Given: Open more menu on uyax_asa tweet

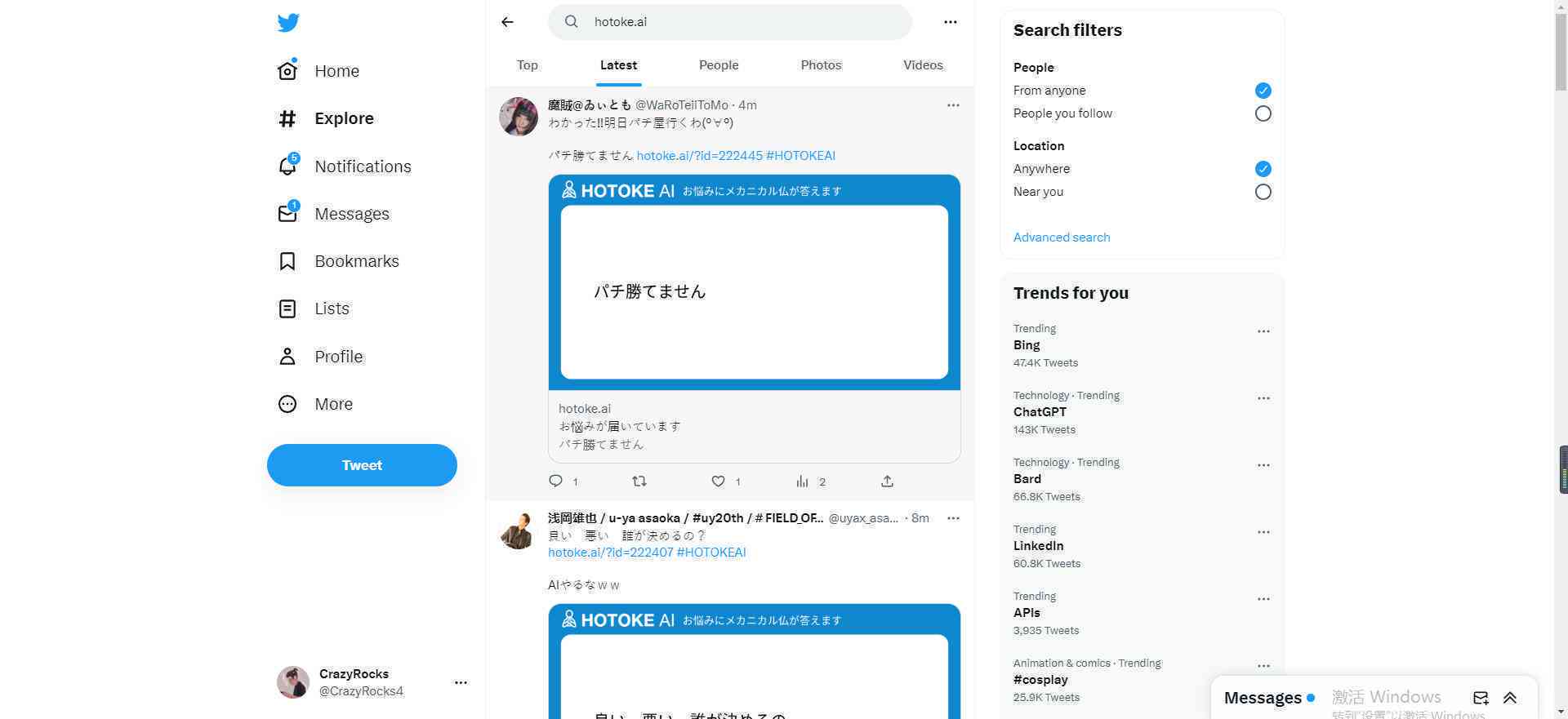Looking at the screenshot, I should [953, 518].
